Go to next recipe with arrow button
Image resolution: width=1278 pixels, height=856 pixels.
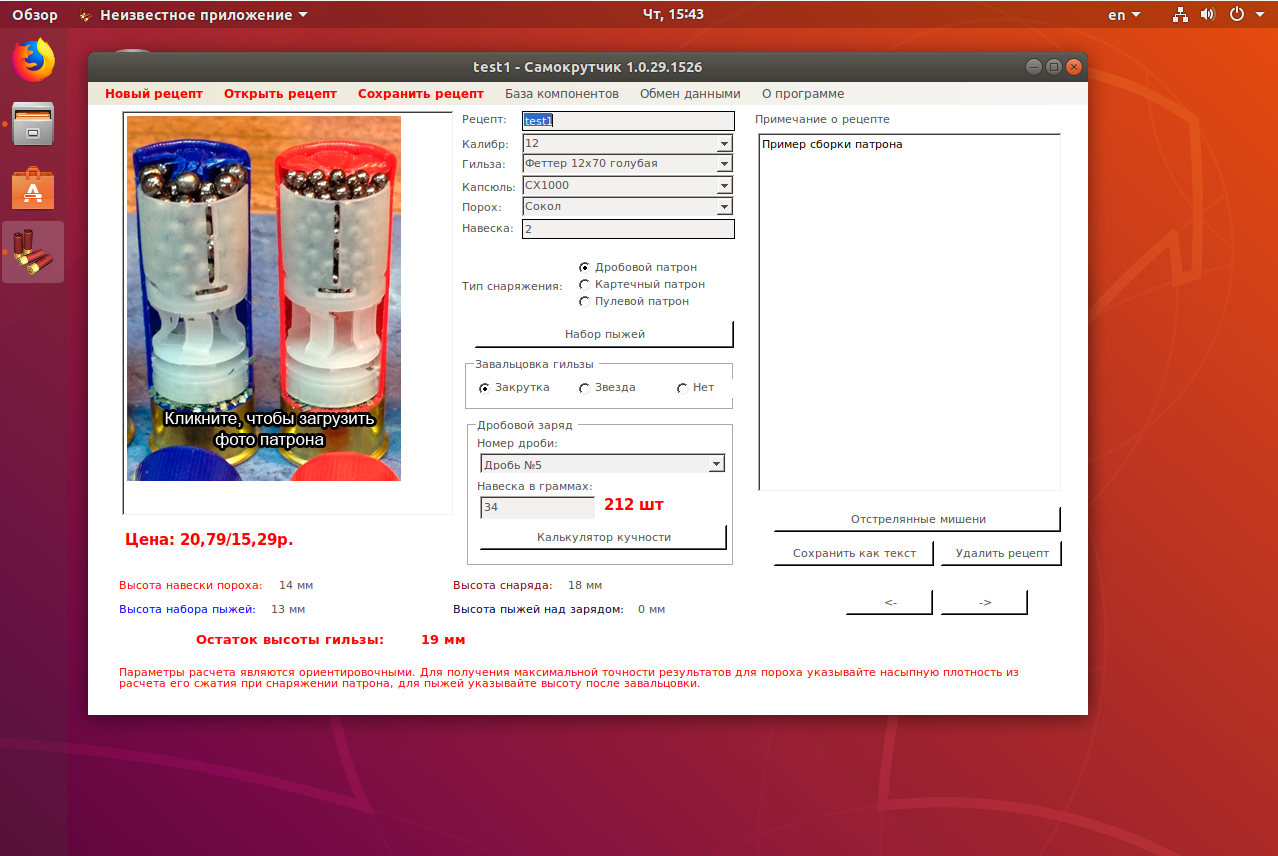click(984, 602)
